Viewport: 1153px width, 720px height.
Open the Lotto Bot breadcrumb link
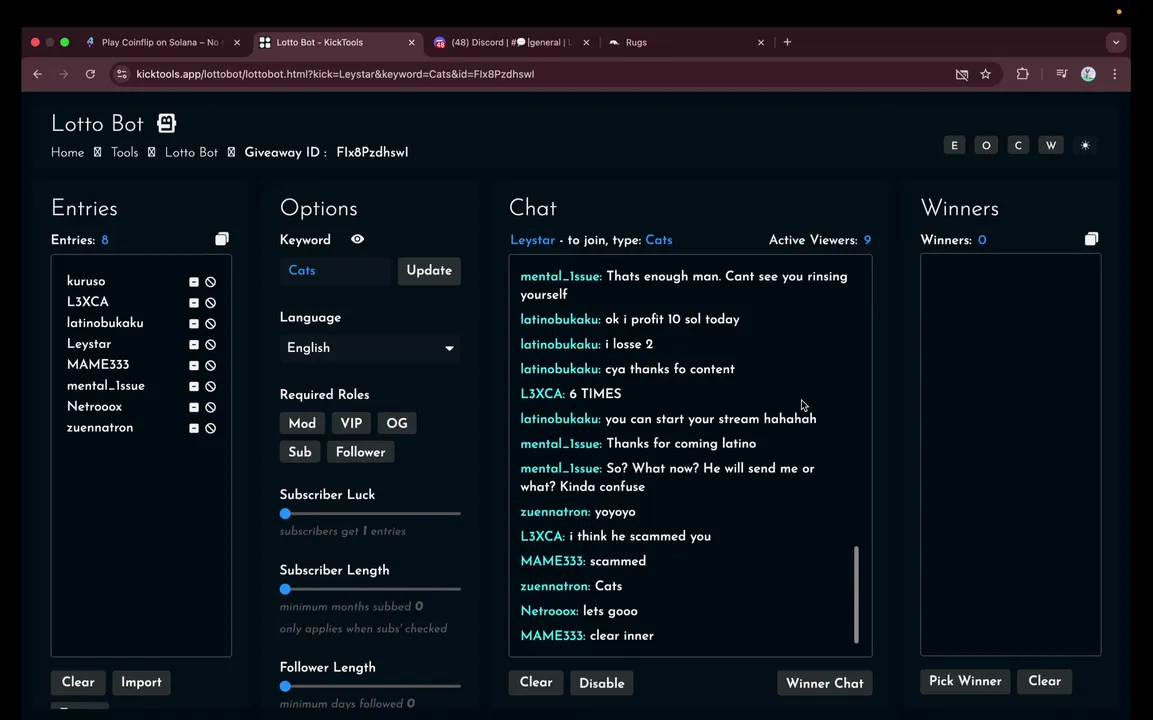[191, 153]
